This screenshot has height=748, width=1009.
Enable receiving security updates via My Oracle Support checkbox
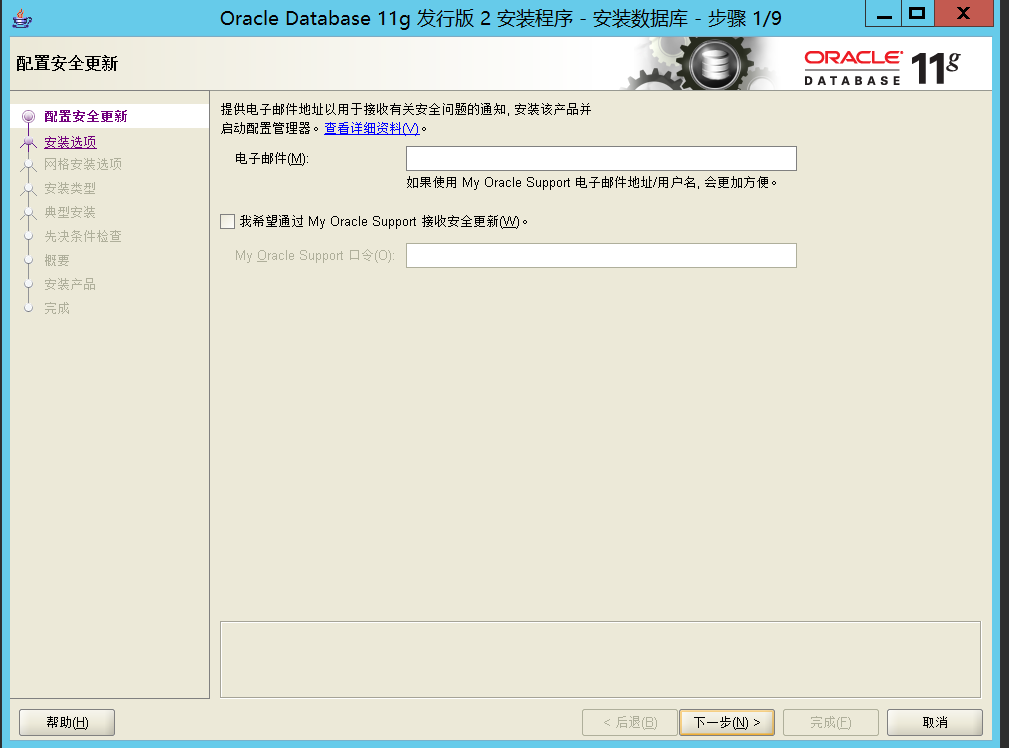point(227,221)
